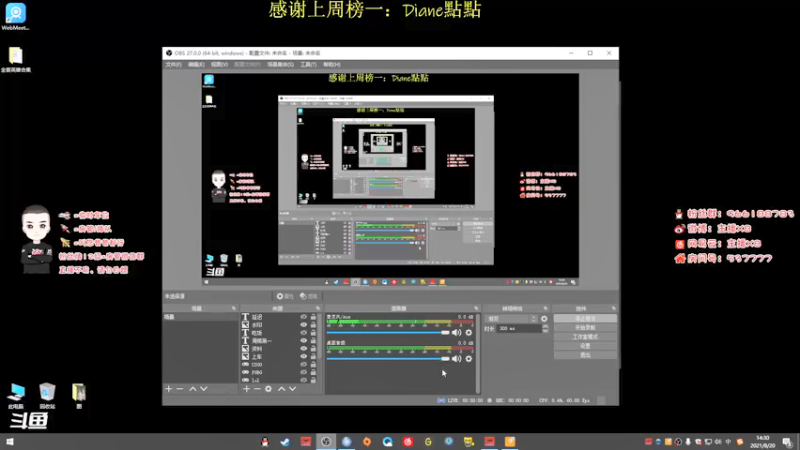The width and height of the screenshot is (800, 450).
Task: Toggle visibility of the 周榜第一 source
Action: 304,340
